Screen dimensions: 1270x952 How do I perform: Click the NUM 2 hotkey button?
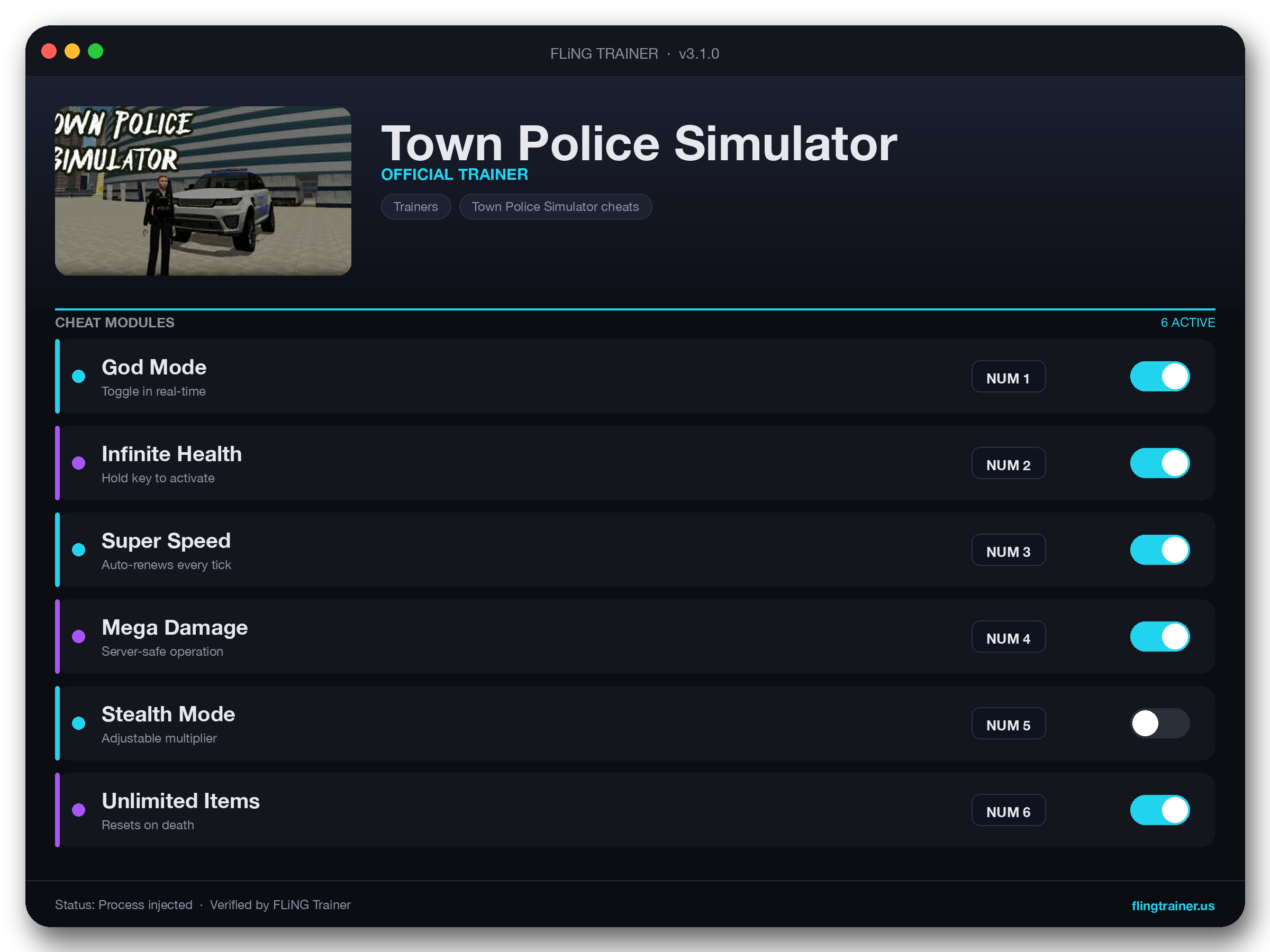coord(1008,463)
